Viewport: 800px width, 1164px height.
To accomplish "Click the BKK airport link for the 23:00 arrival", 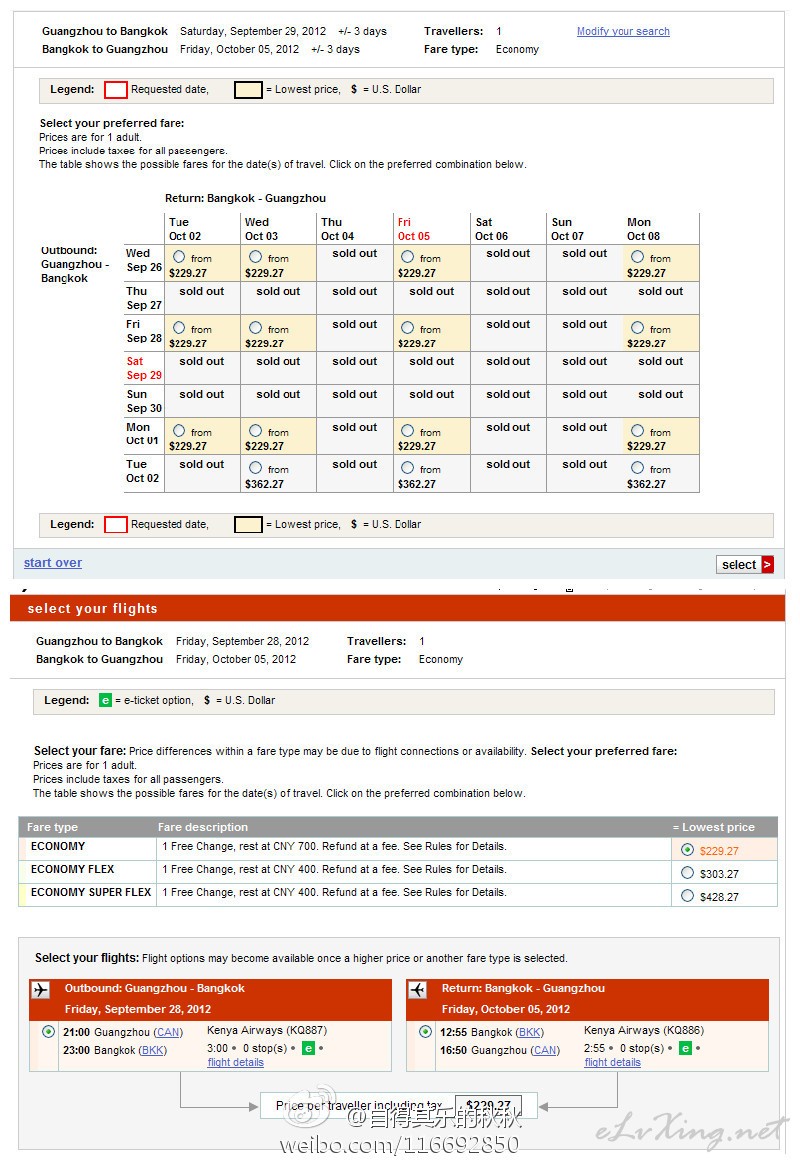I will coord(154,1050).
